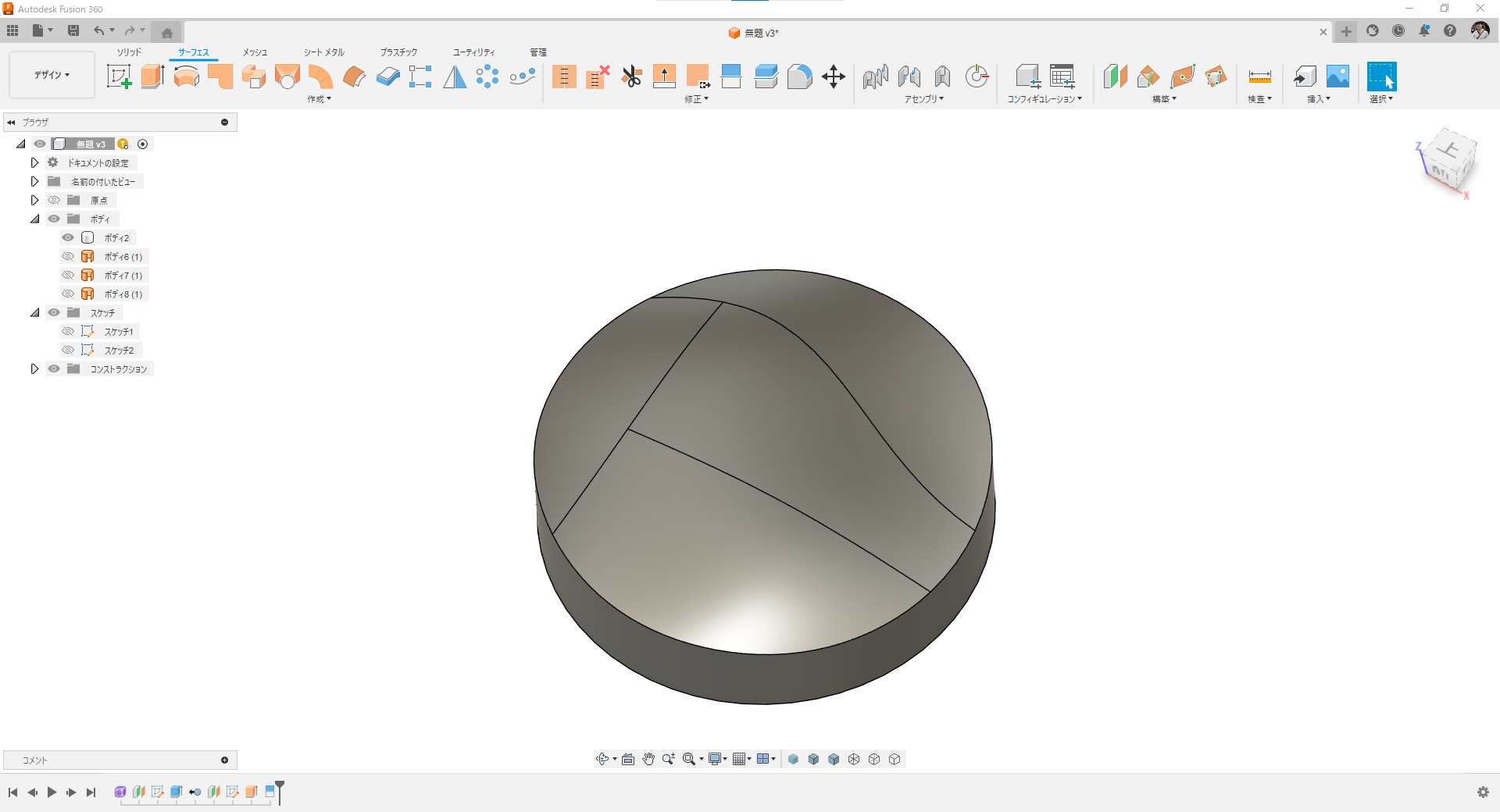Click the Trim scissors icon
This screenshot has height=812, width=1500.
(x=631, y=77)
